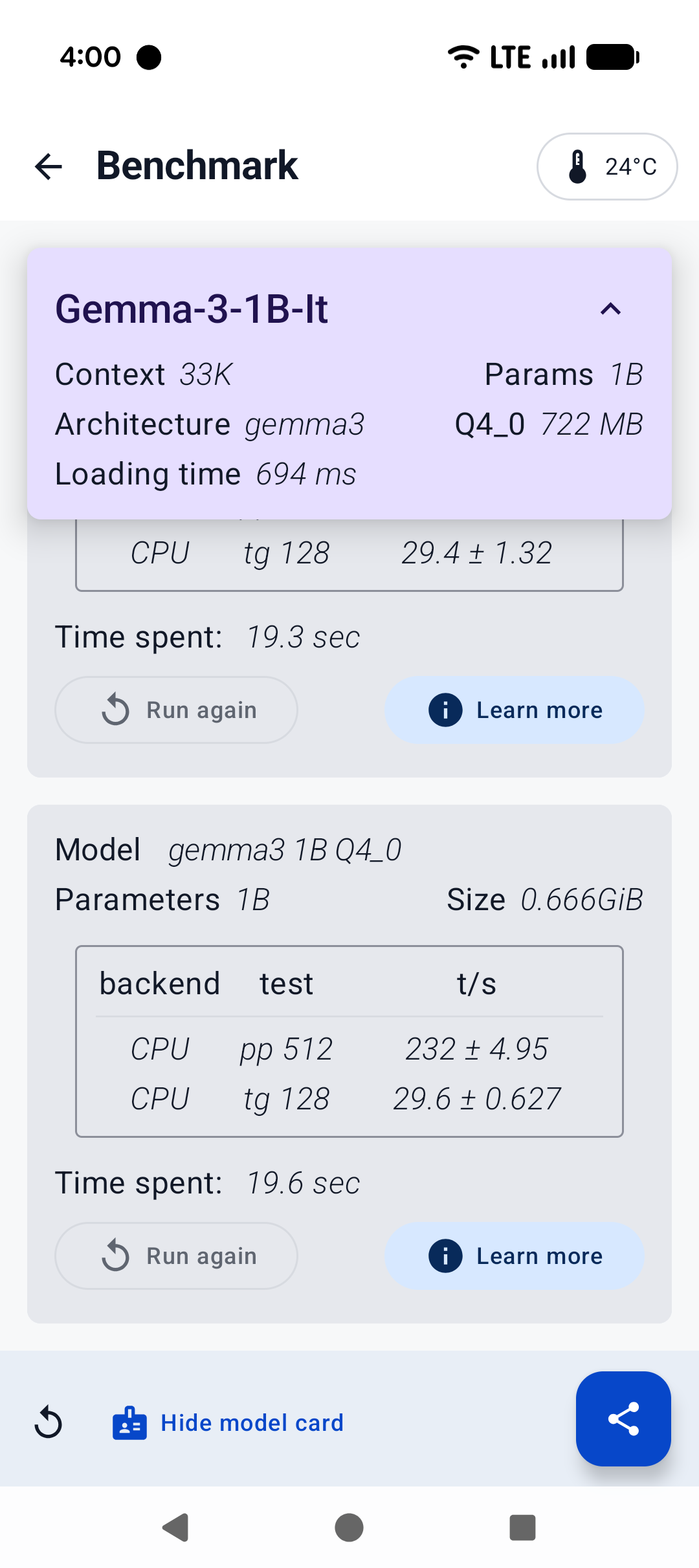Viewport: 699px width, 1568px height.
Task: Tap the battery indicator in status bar
Action: click(610, 57)
